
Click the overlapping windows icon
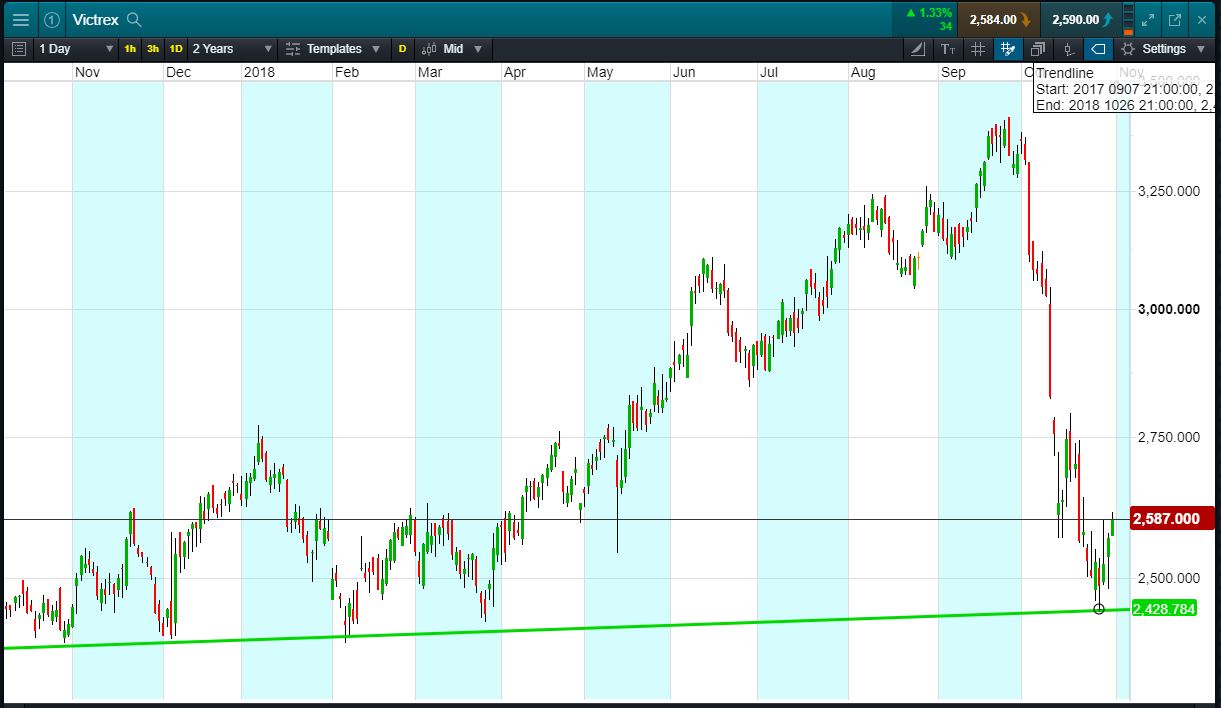point(1037,49)
